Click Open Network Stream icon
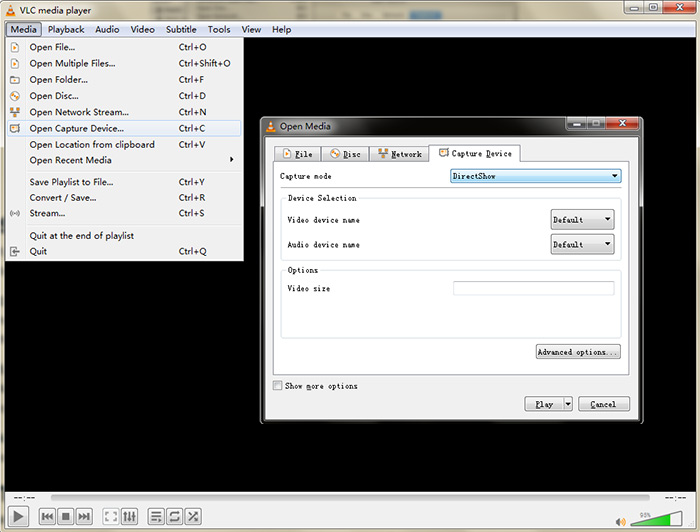 point(15,112)
